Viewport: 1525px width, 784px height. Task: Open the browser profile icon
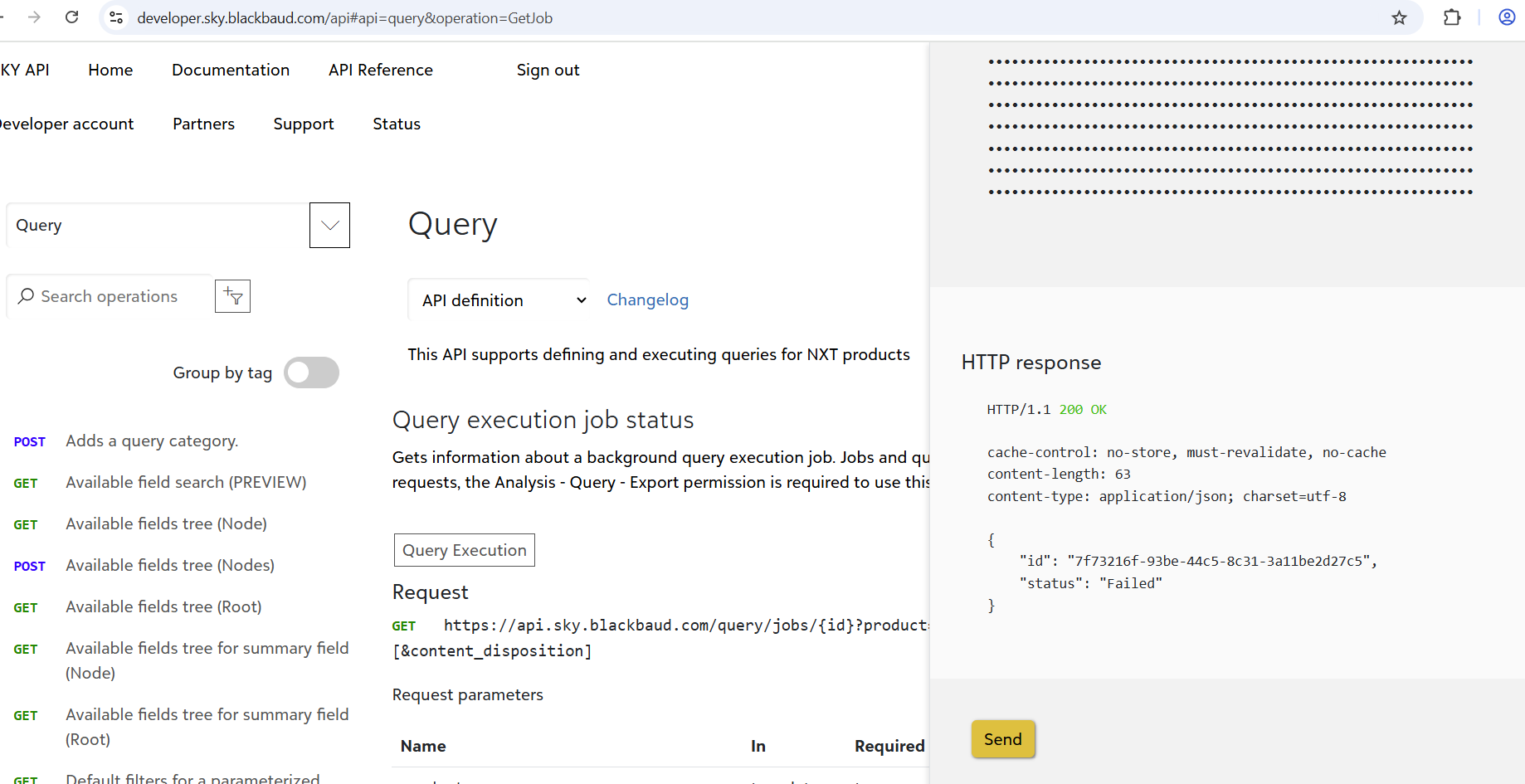1507,17
